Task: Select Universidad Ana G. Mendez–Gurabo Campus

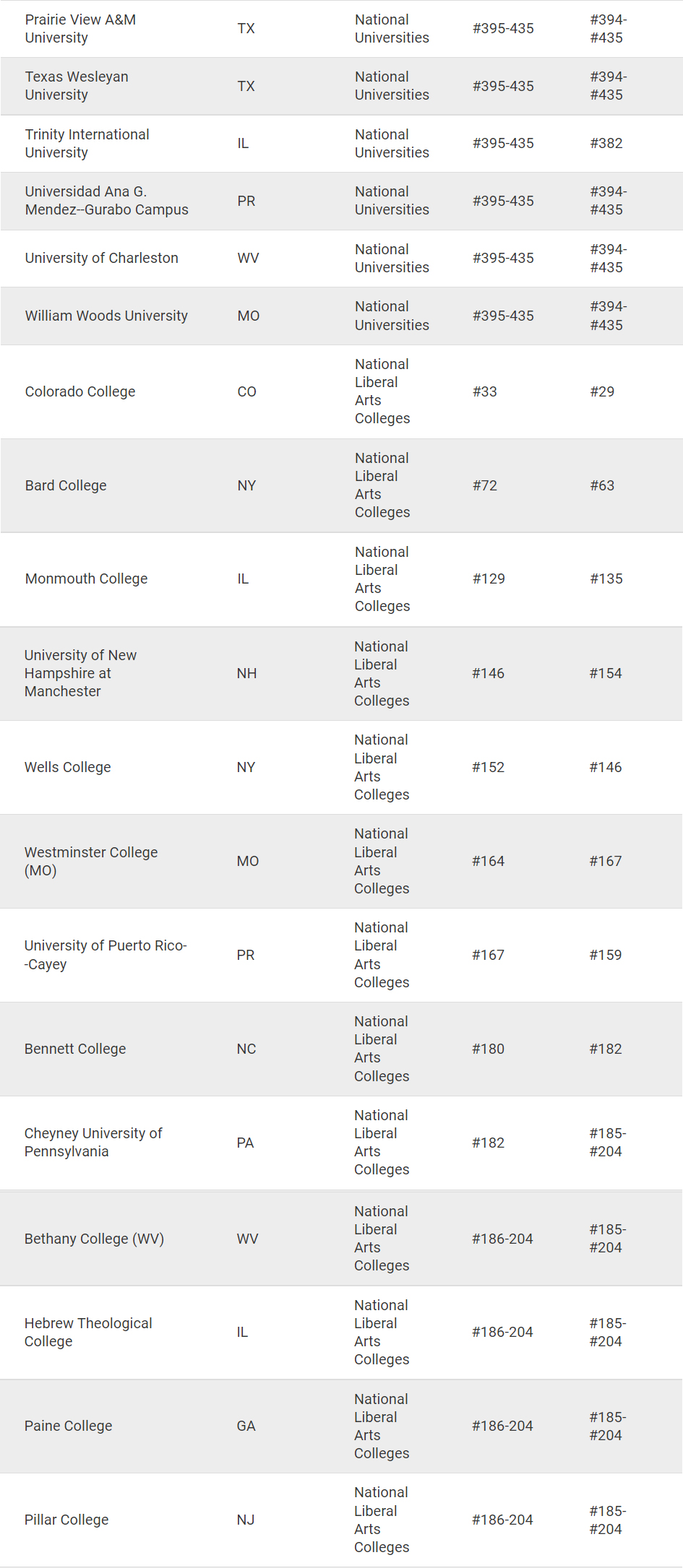Action: [106, 201]
